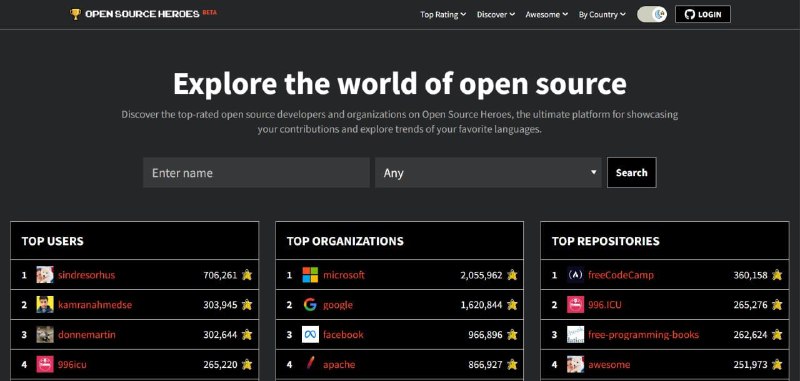
Task: Expand the Discover menu
Action: [496, 15]
